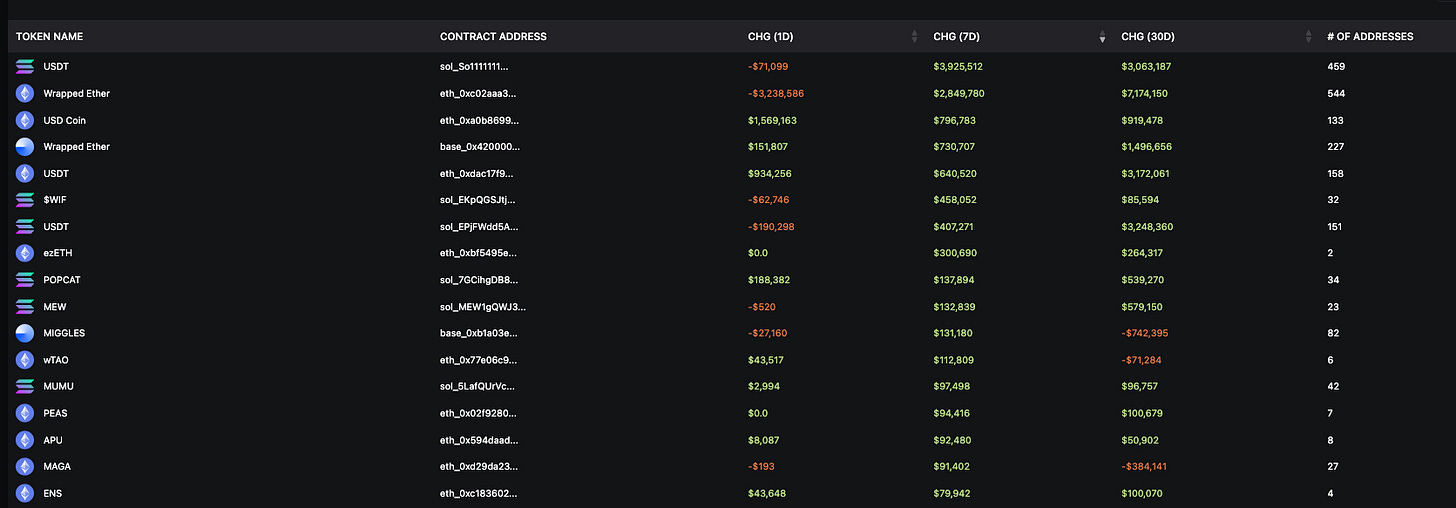Click the Base chain icon in the MIGGLES row

click(25, 333)
